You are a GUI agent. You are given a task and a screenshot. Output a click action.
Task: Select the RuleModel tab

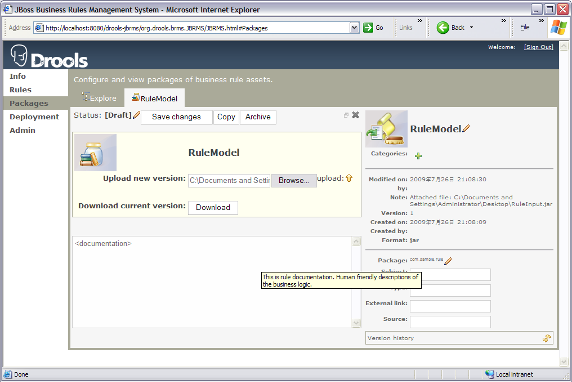(154, 98)
